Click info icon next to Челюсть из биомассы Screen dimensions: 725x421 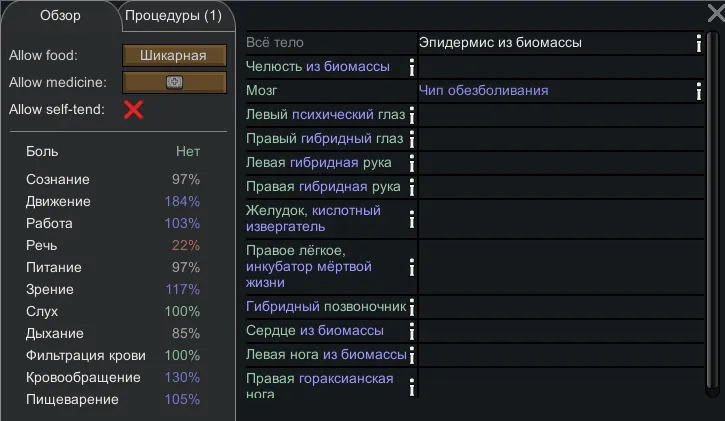[412, 67]
